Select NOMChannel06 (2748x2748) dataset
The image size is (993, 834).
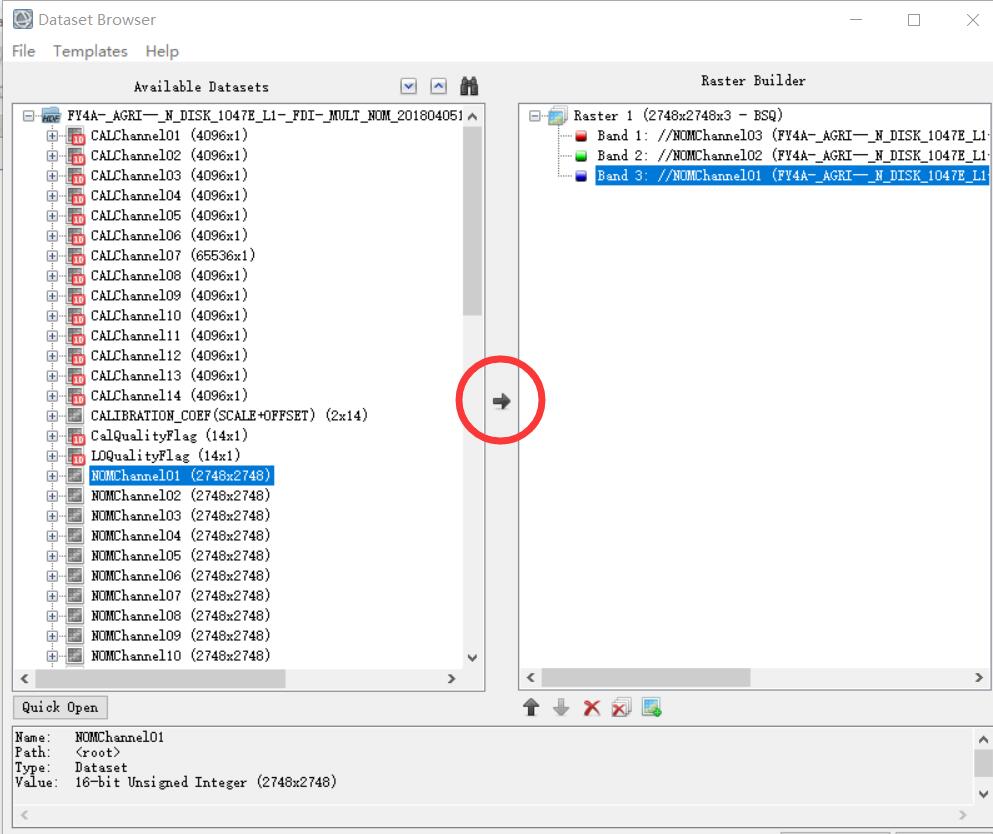(x=180, y=576)
